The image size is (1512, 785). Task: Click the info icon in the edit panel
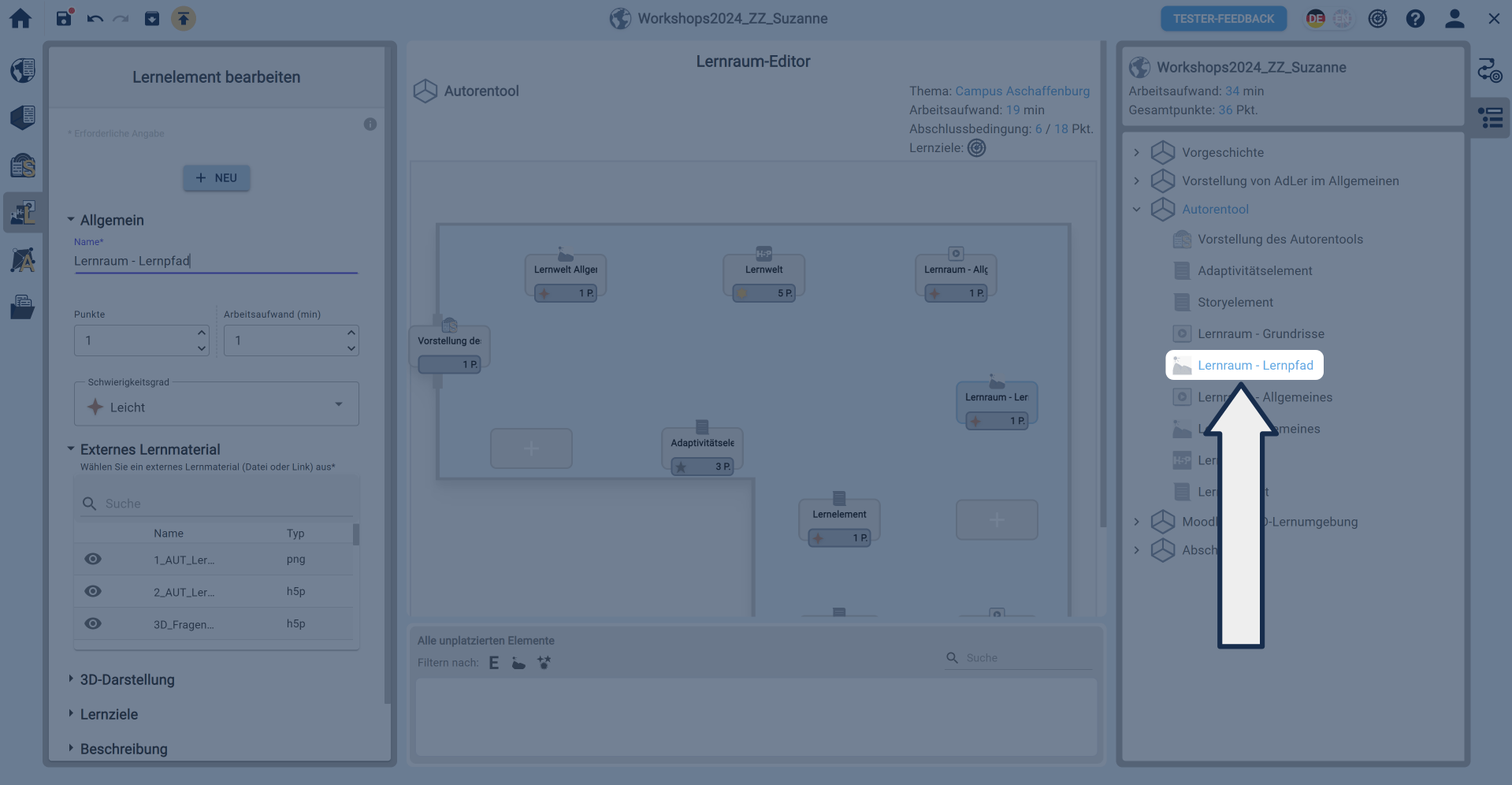tap(370, 125)
